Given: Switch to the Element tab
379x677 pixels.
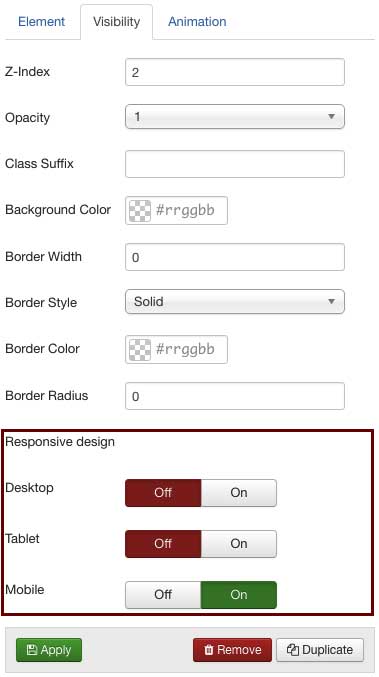Looking at the screenshot, I should point(41,22).
